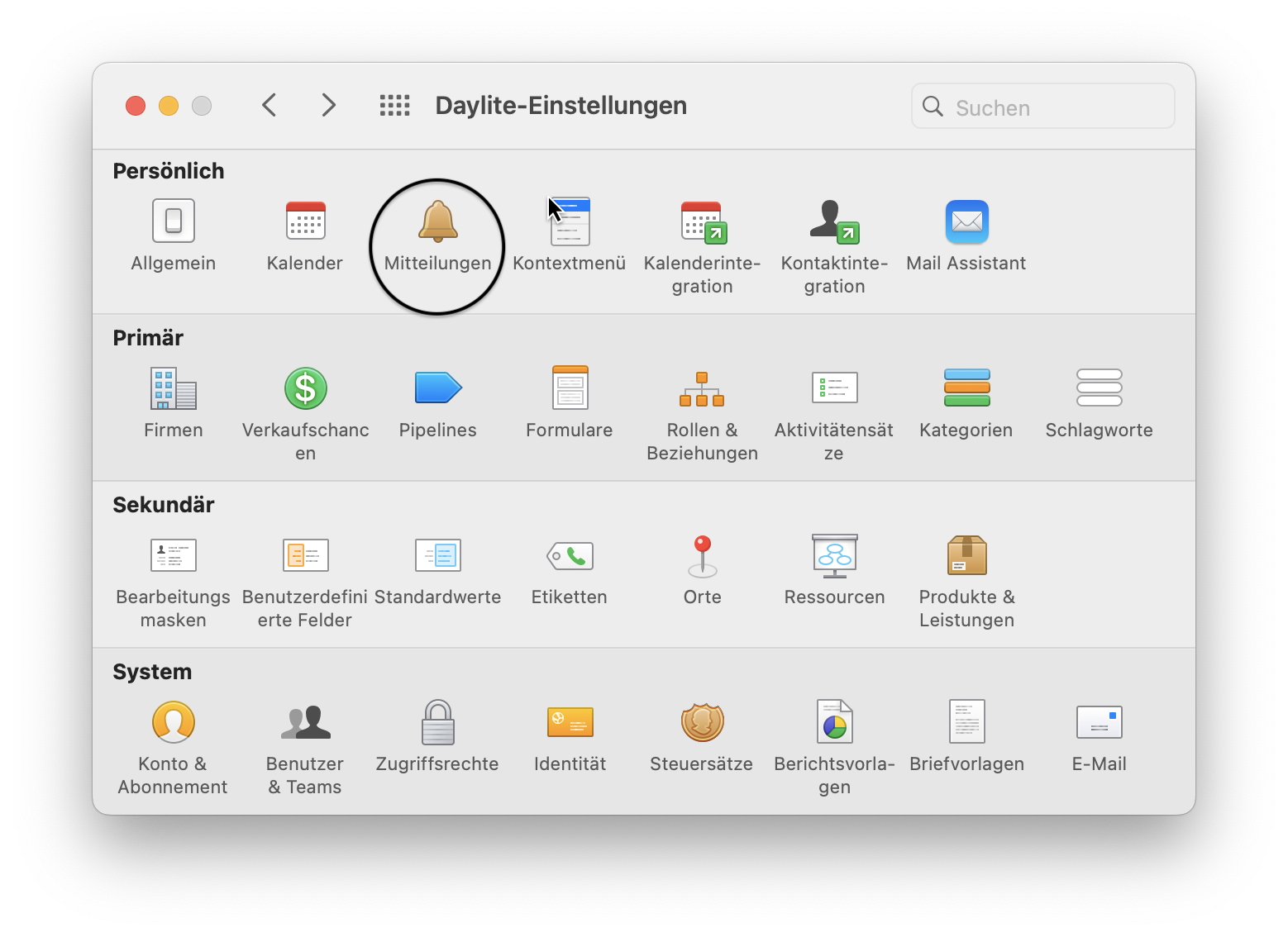Go forward with the right chevron

click(328, 105)
